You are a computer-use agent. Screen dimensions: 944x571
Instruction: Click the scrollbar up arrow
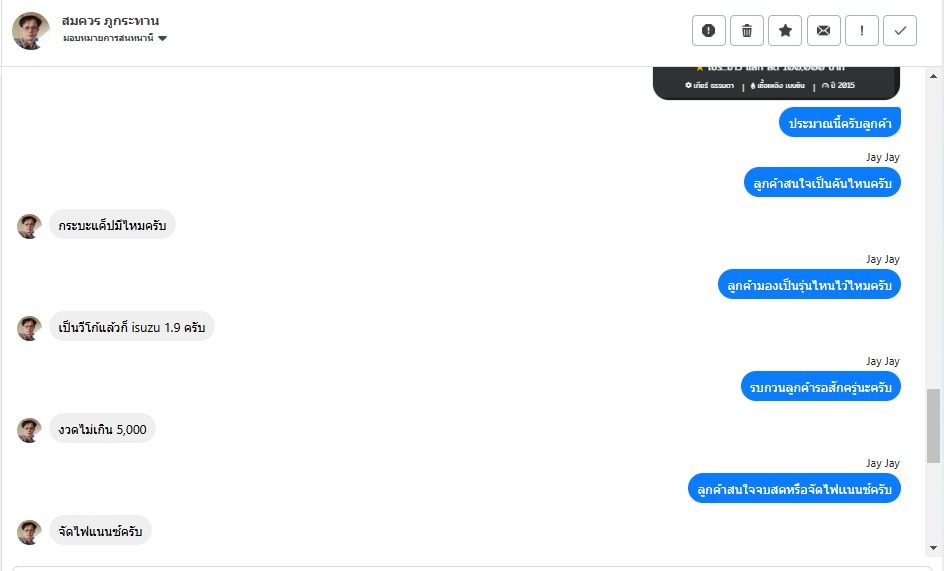tap(934, 75)
